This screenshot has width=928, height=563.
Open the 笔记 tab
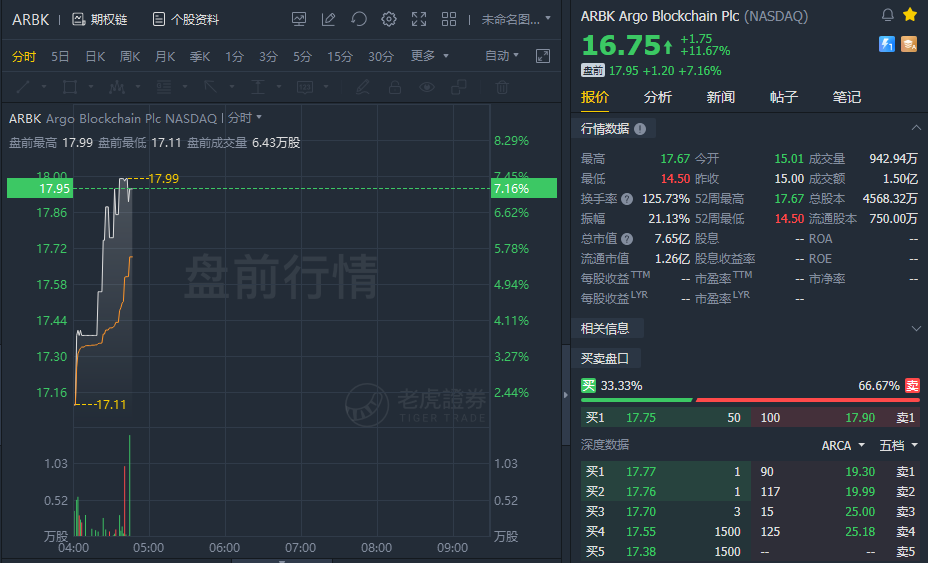click(x=846, y=97)
